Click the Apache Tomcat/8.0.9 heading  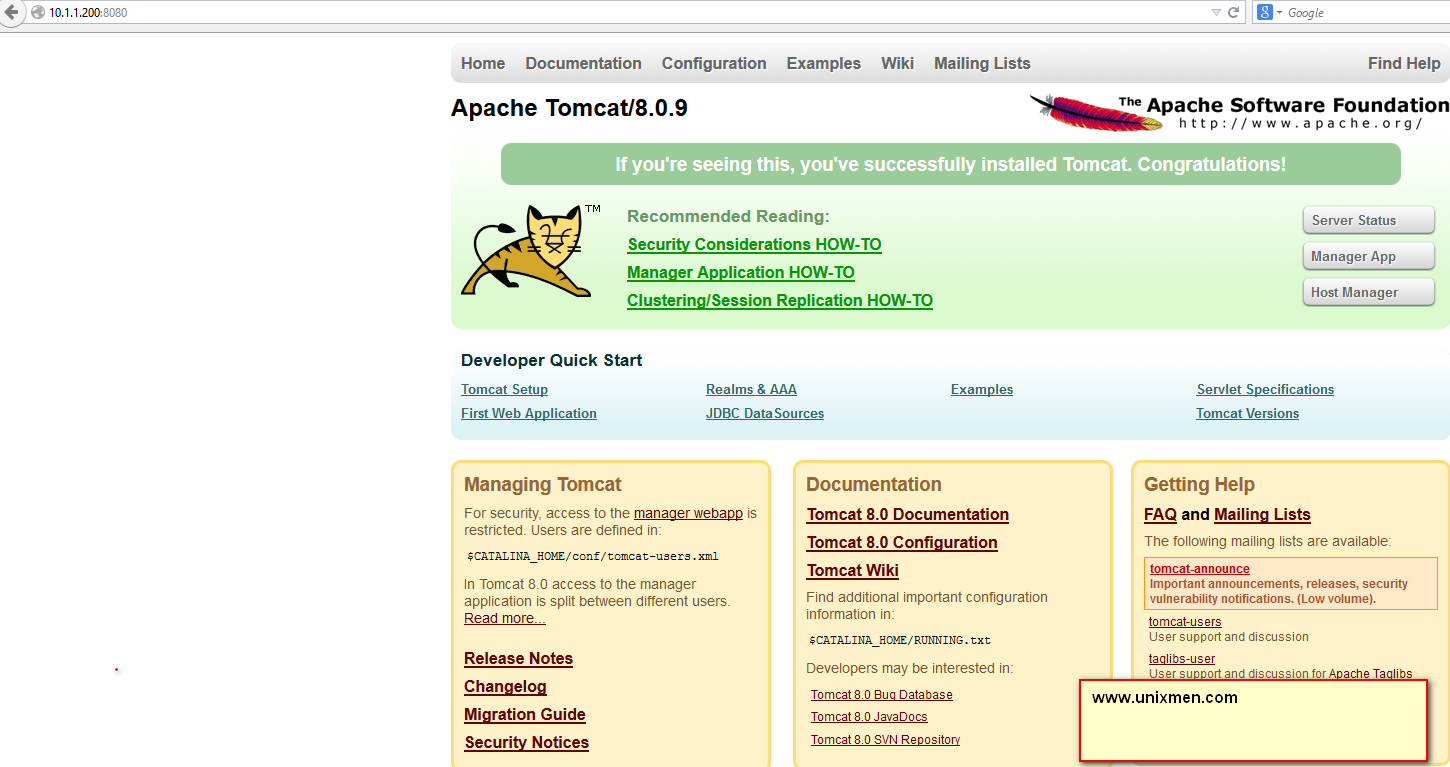[569, 108]
